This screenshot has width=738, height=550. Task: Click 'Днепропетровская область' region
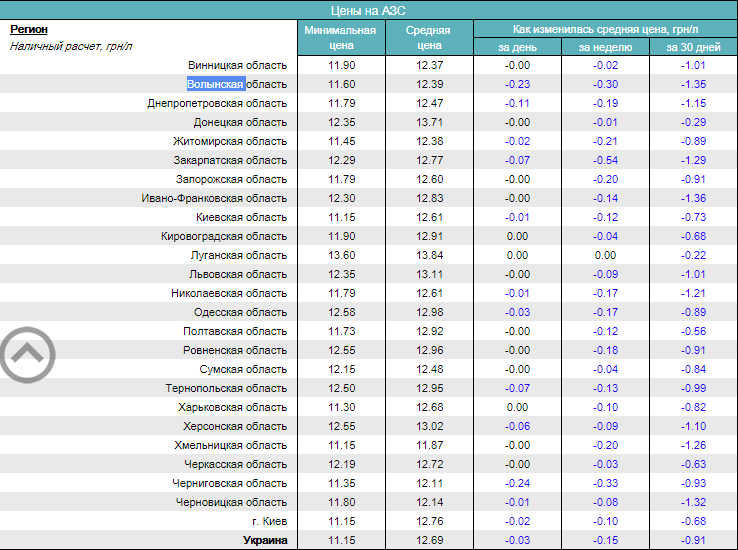pos(217,103)
